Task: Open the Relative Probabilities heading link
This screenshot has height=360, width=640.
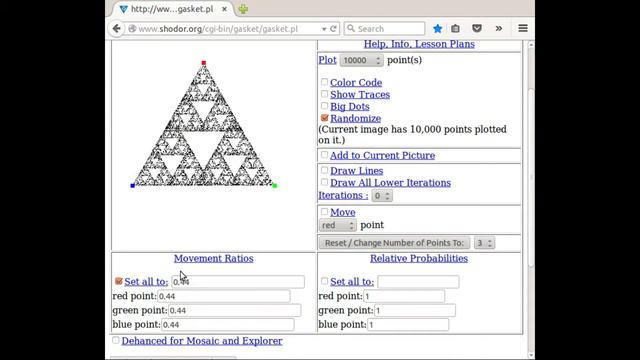Action: [x=419, y=258]
